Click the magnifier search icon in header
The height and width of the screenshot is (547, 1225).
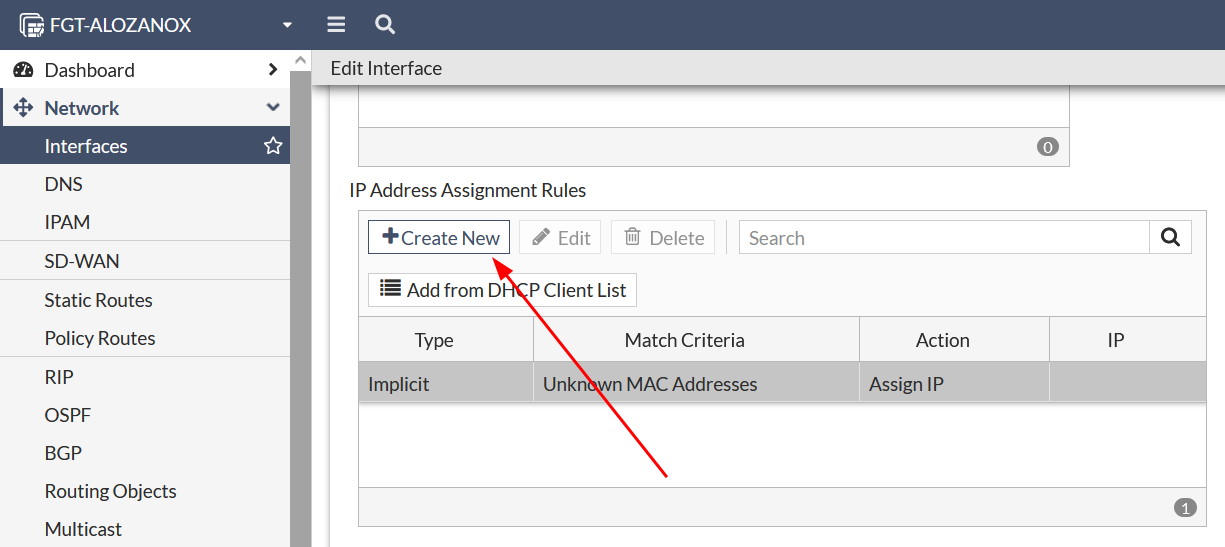[384, 25]
